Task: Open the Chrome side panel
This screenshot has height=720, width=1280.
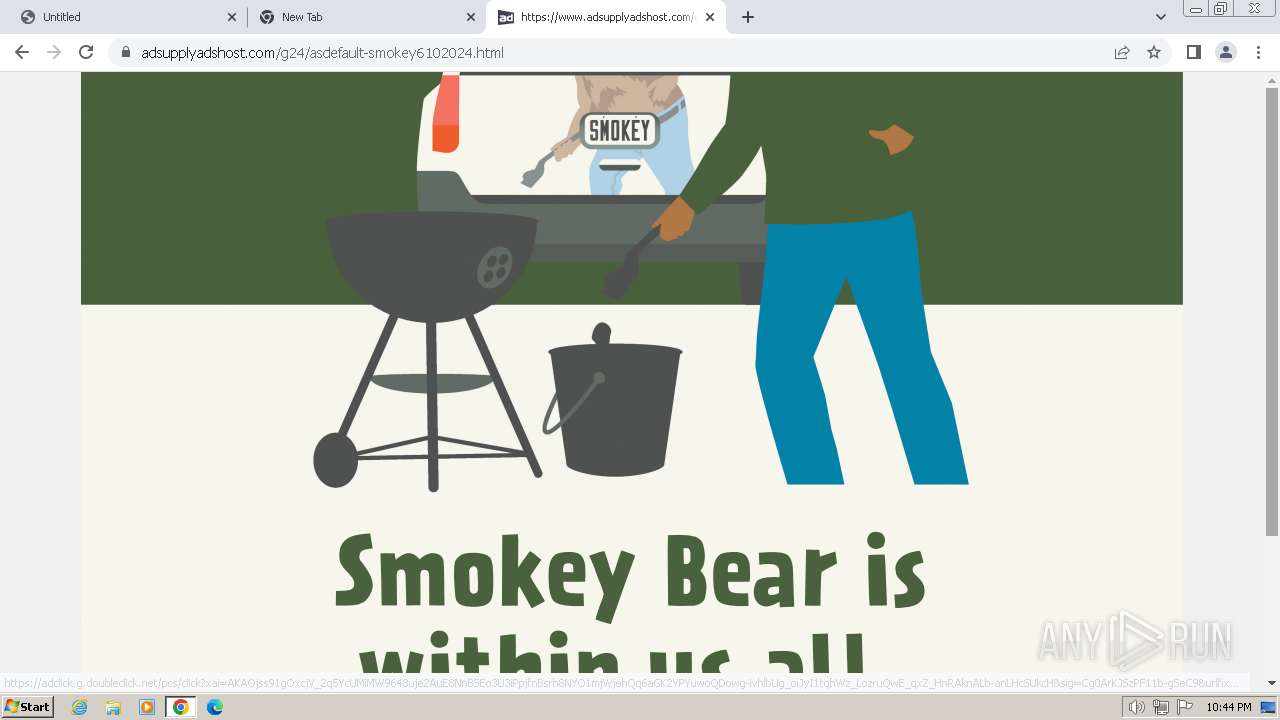Action: pyautogui.click(x=1193, y=52)
